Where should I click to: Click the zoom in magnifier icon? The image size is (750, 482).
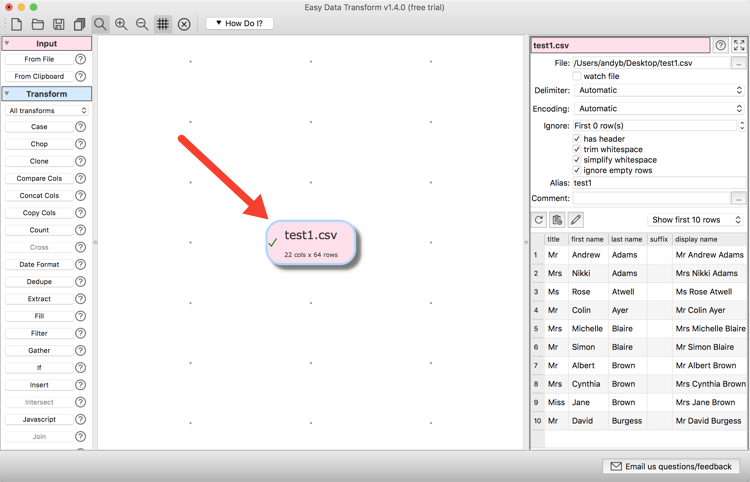pos(121,24)
